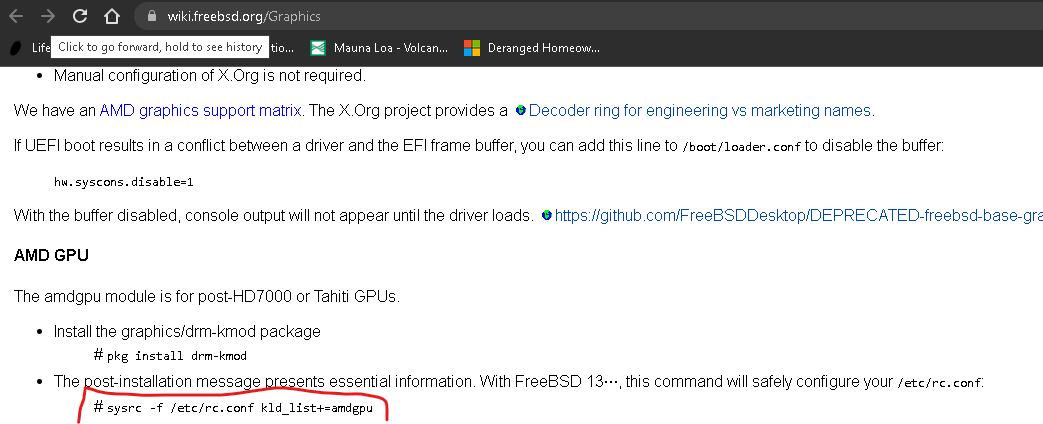
Task: Click the /etc/rc.conf inline code text
Action: (x=939, y=383)
